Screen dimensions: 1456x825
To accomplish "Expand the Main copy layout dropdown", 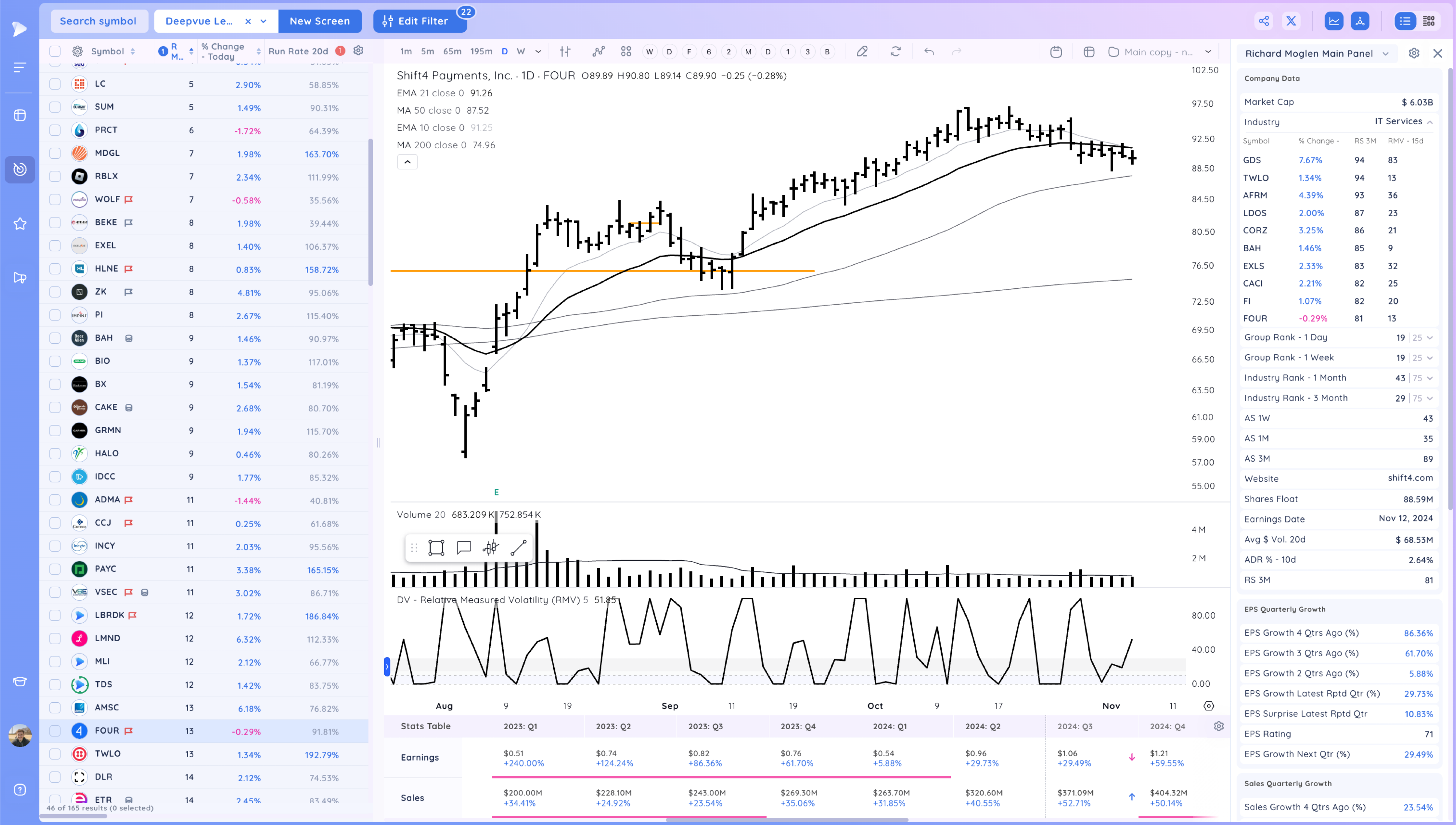I will [x=1208, y=52].
